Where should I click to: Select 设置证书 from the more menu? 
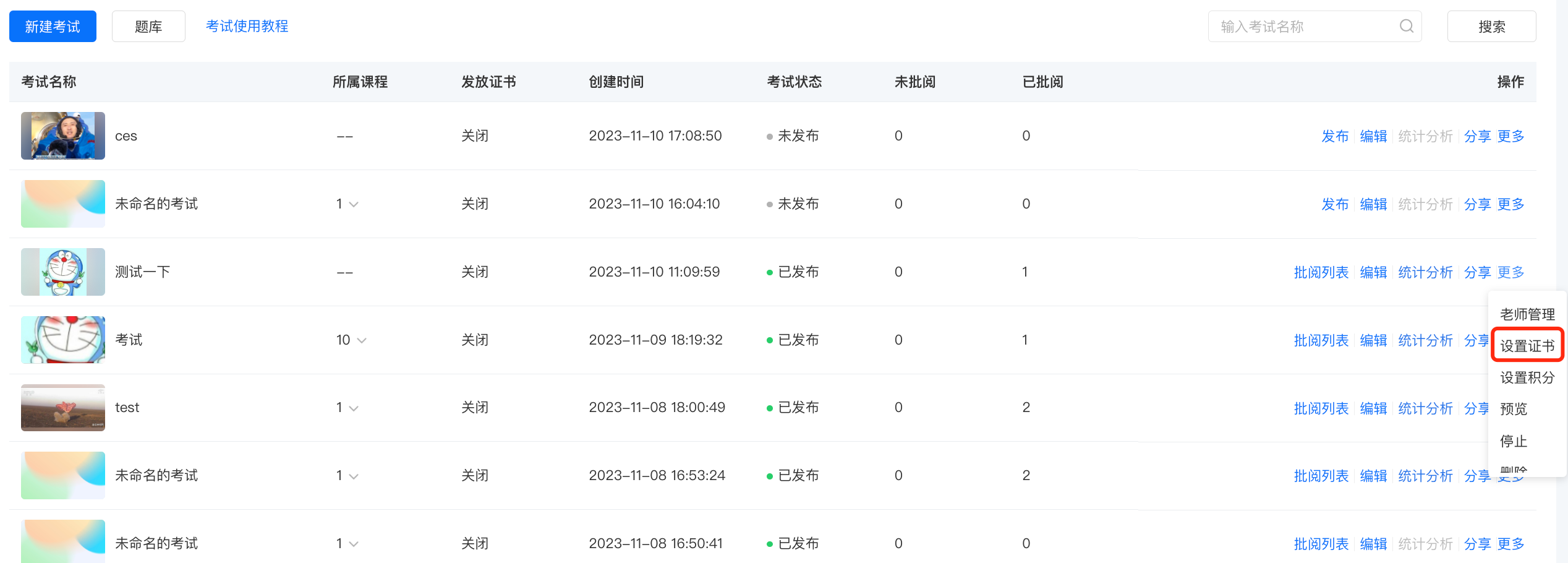click(x=1527, y=345)
